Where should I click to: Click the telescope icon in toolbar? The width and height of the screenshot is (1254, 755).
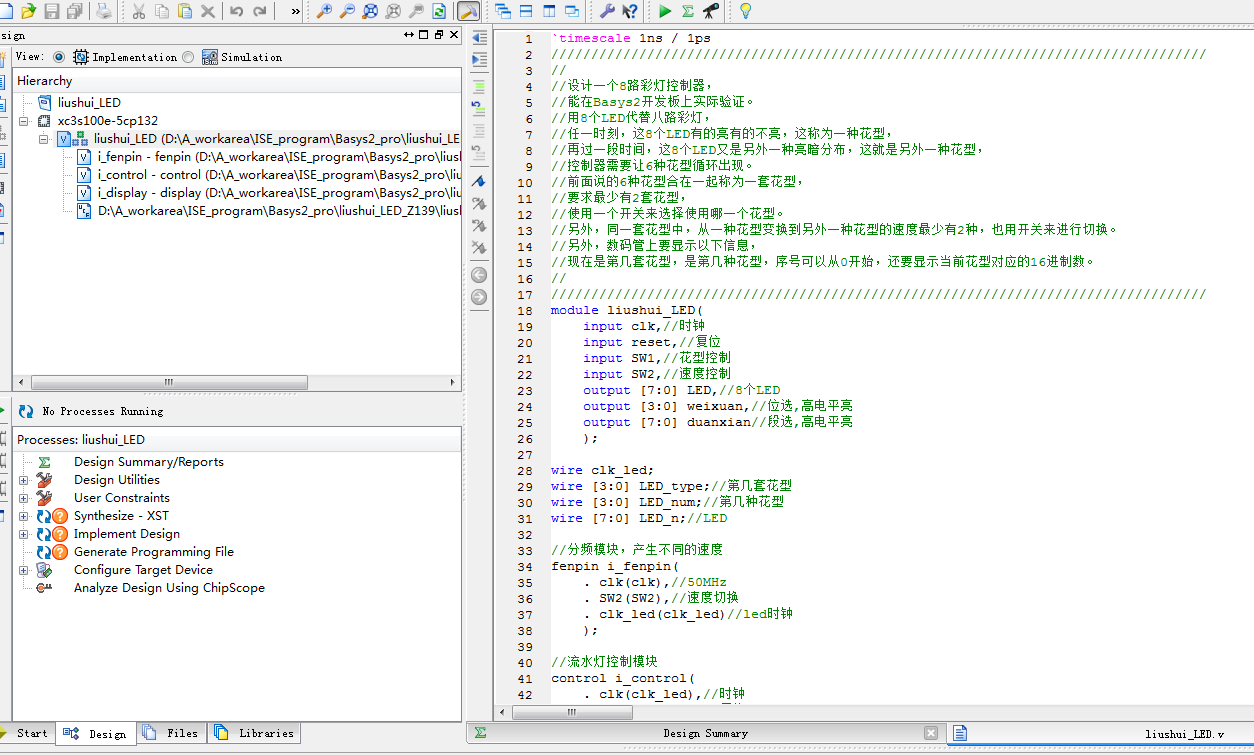711,11
